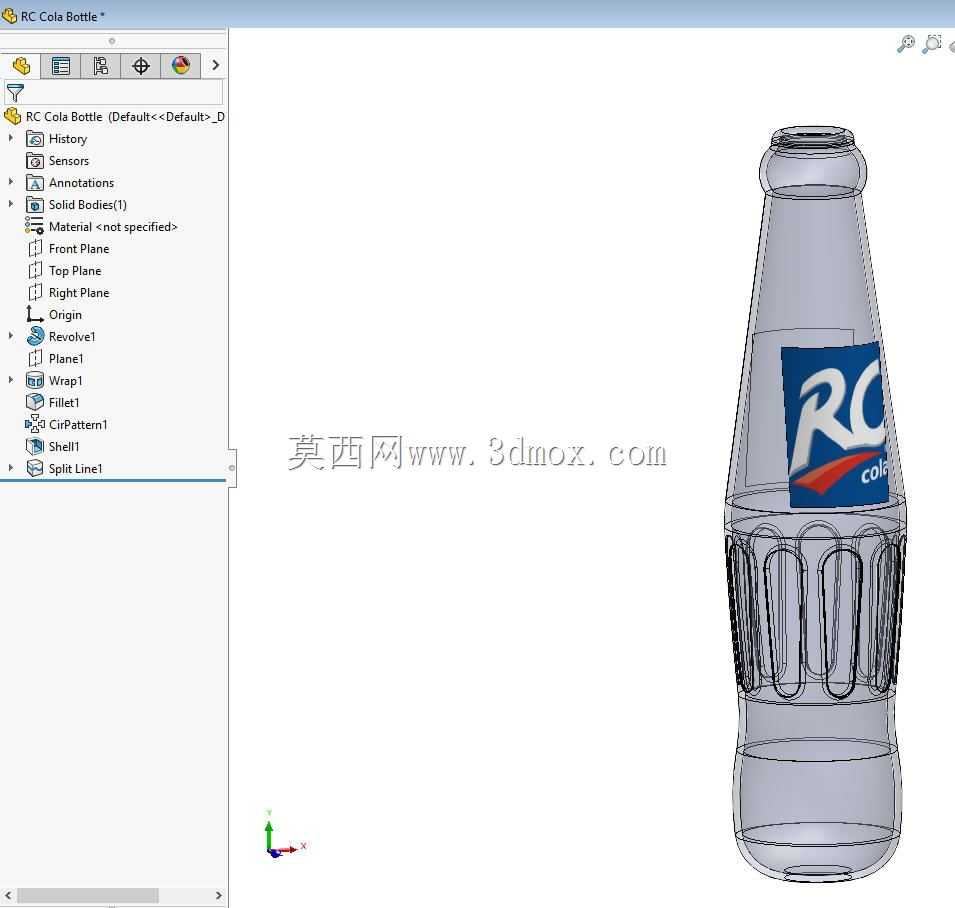Select the CirPattern1 pattern icon
Viewport: 955px width, 908px height.
coord(35,424)
